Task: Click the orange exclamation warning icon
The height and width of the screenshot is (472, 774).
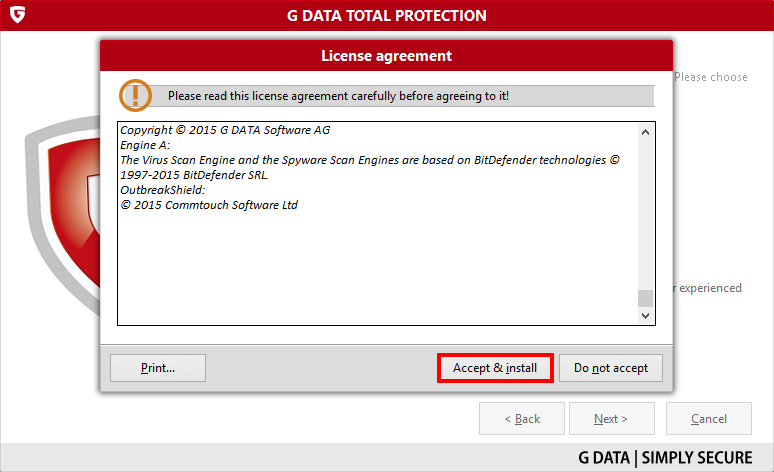Action: click(135, 95)
